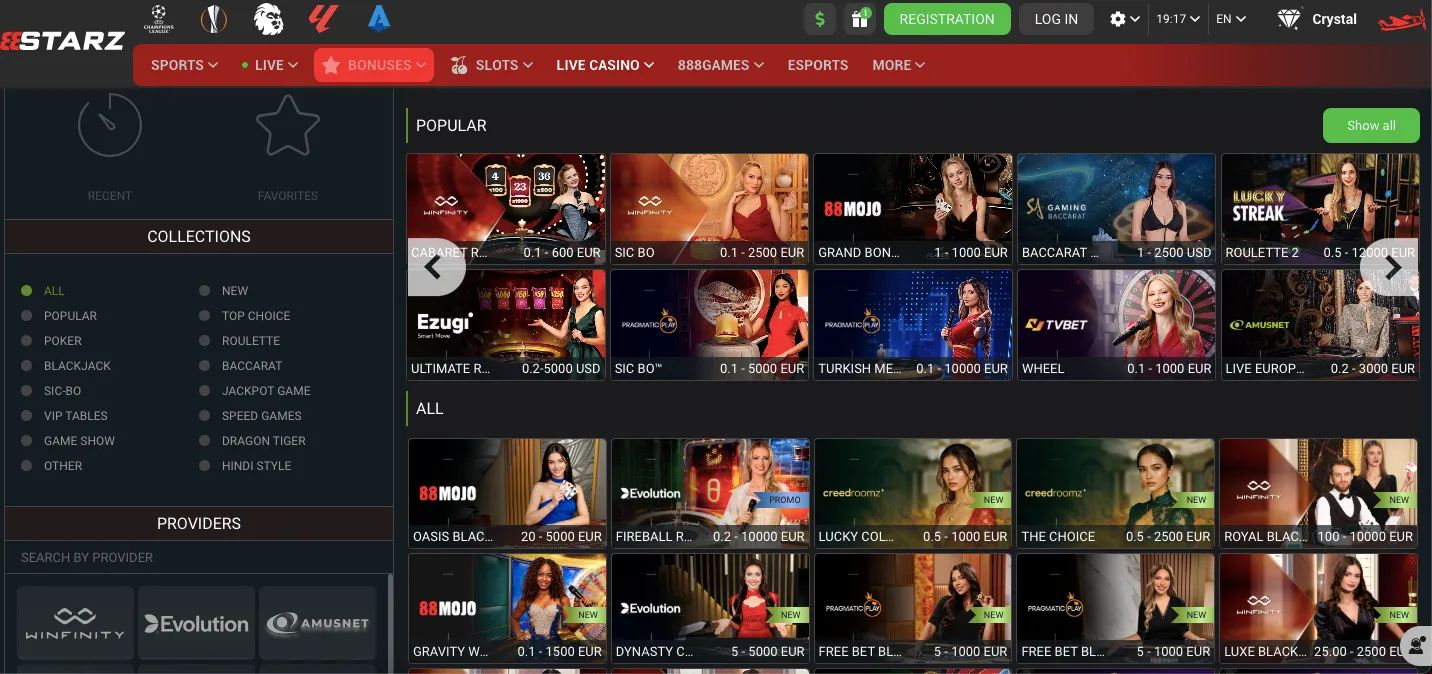Expand the BONUSES menu dropdown
The height and width of the screenshot is (674, 1432).
pos(374,65)
